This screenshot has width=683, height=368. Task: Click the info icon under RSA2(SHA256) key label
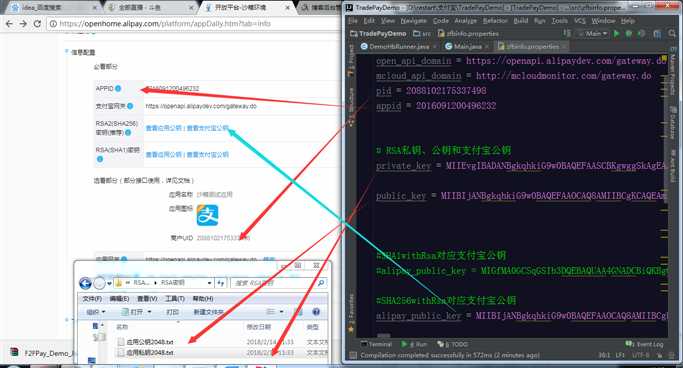tap(128, 132)
